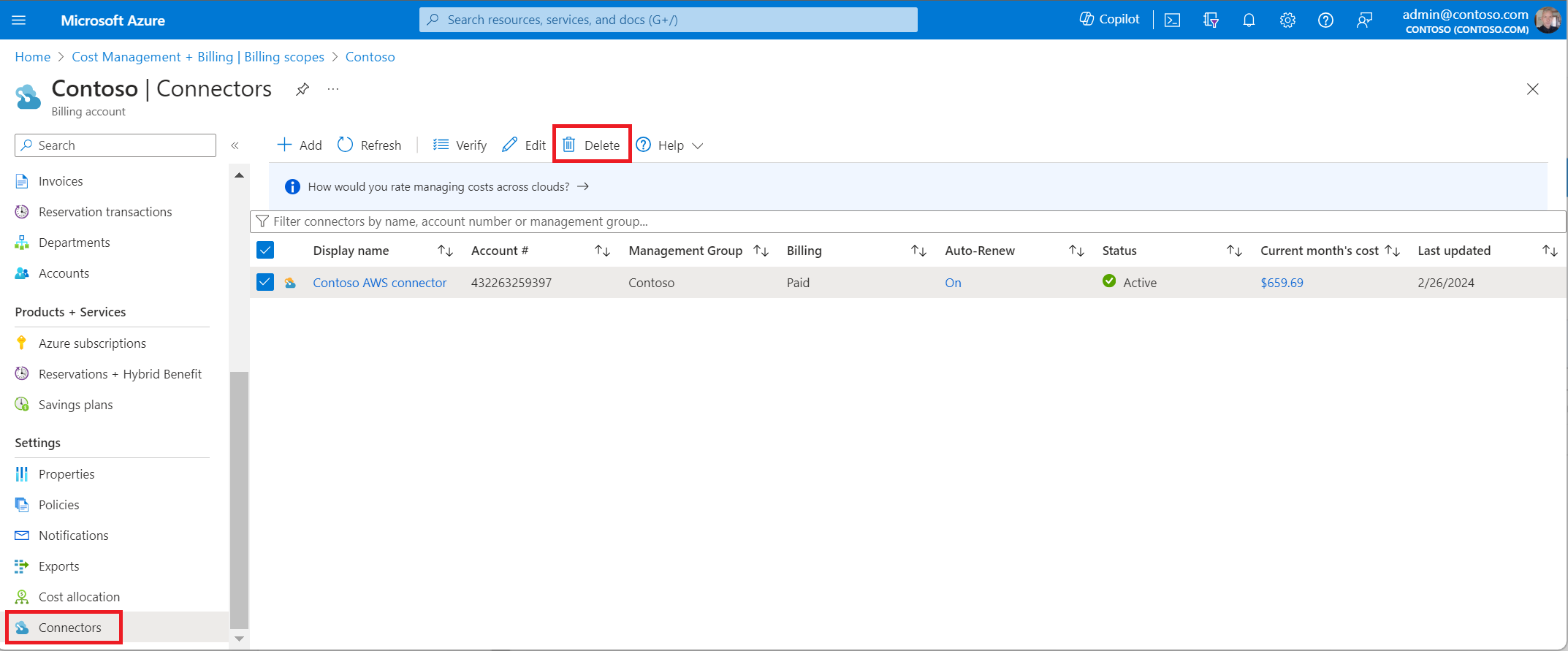Open portal settings gear
The width and height of the screenshot is (1568, 651).
(x=1287, y=20)
